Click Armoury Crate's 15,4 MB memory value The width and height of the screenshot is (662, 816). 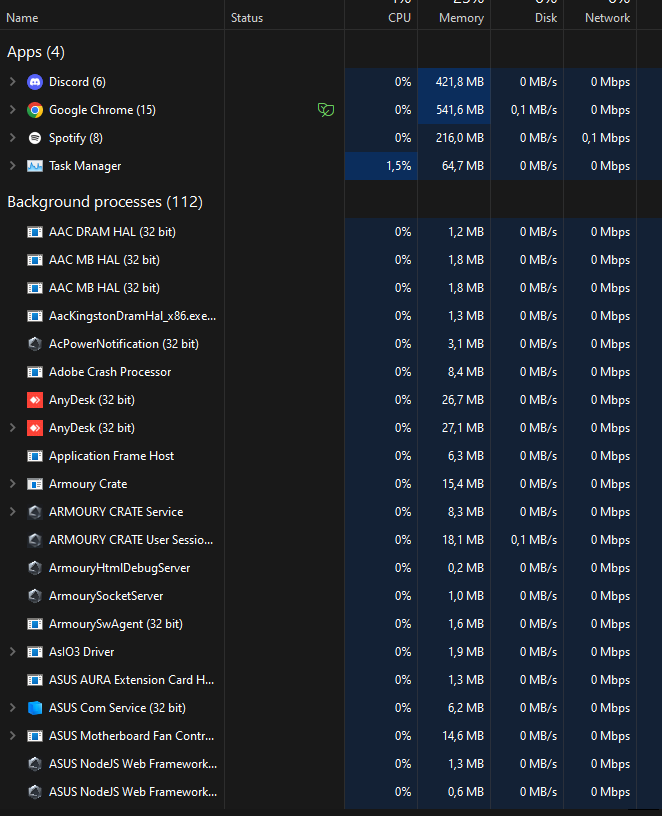tap(463, 484)
